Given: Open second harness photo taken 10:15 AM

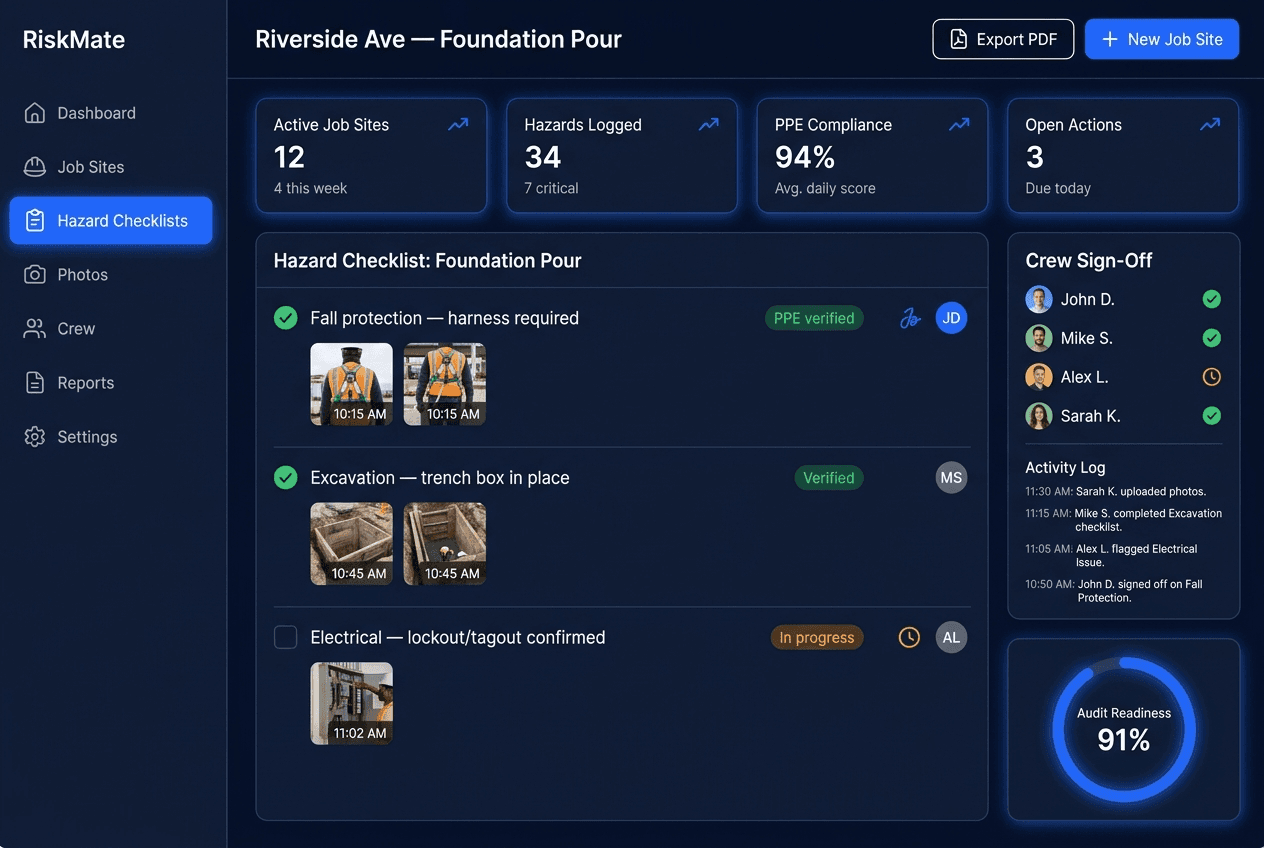Looking at the screenshot, I should pyautogui.click(x=445, y=384).
